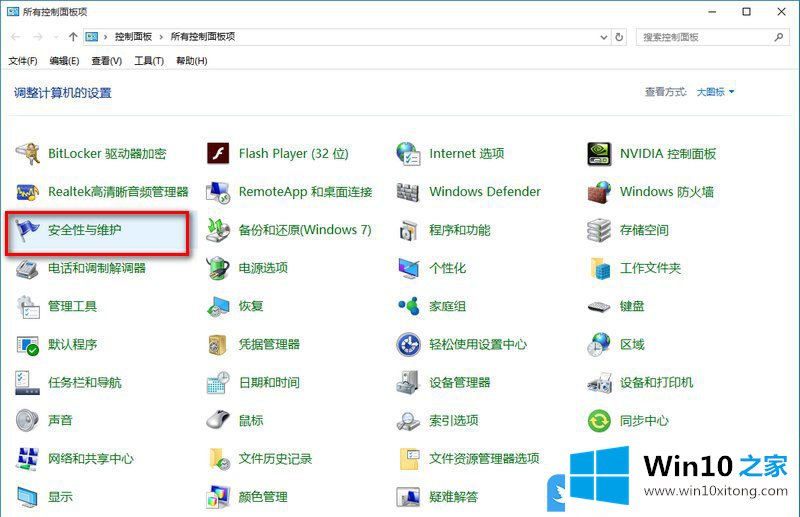Open the 网络和共享中心 icon
Viewport: 800px width, 517px height.
(x=27, y=459)
